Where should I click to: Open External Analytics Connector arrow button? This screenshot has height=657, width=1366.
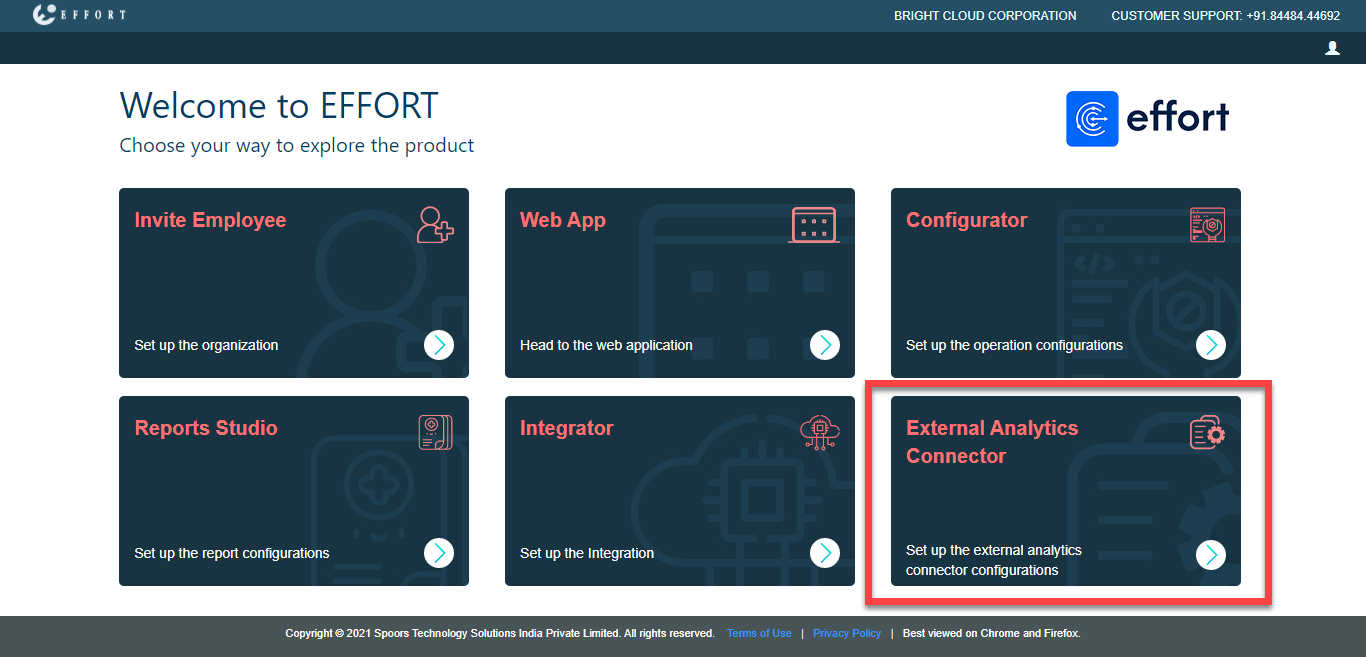click(1211, 554)
